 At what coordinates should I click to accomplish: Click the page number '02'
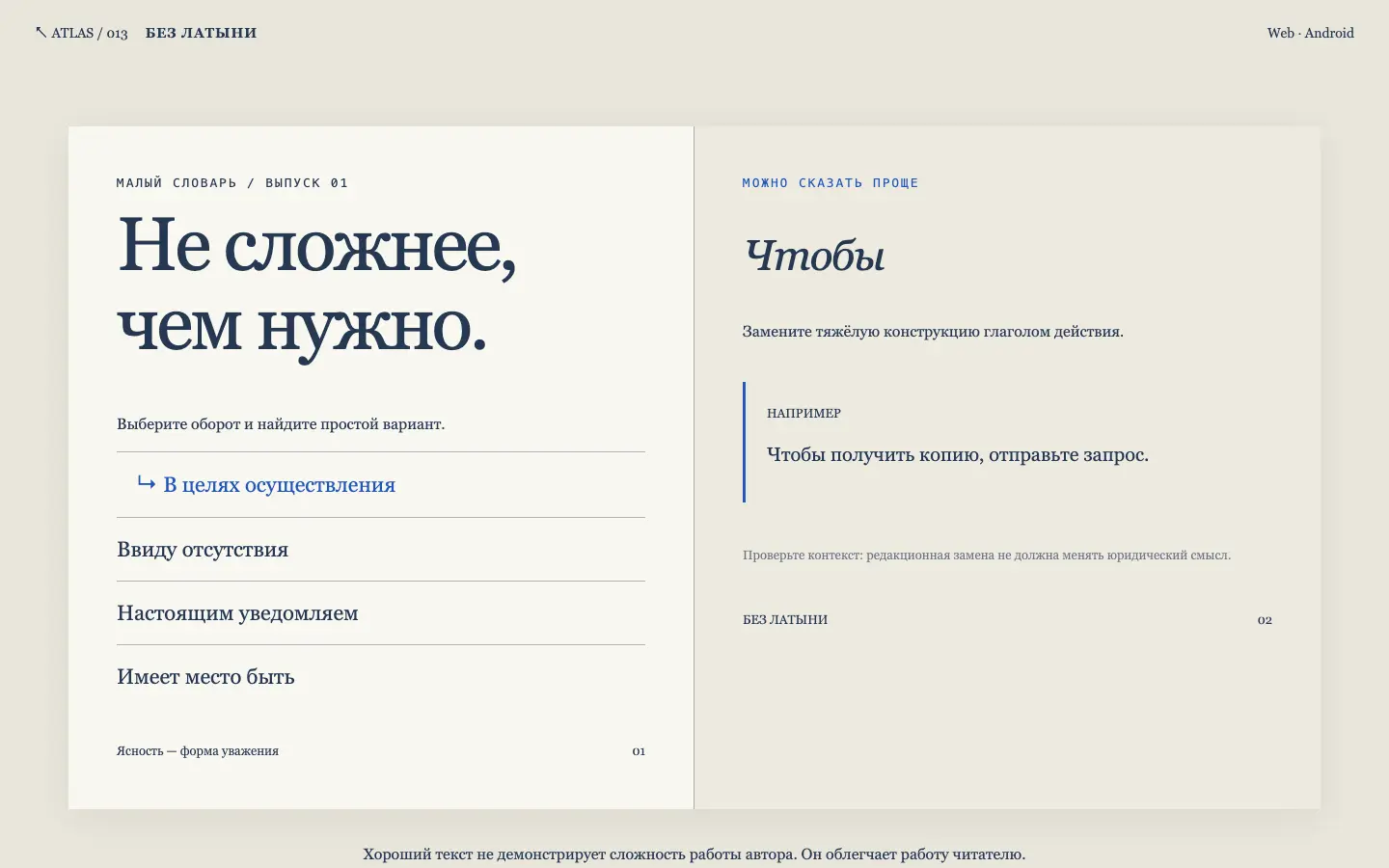1265,620
